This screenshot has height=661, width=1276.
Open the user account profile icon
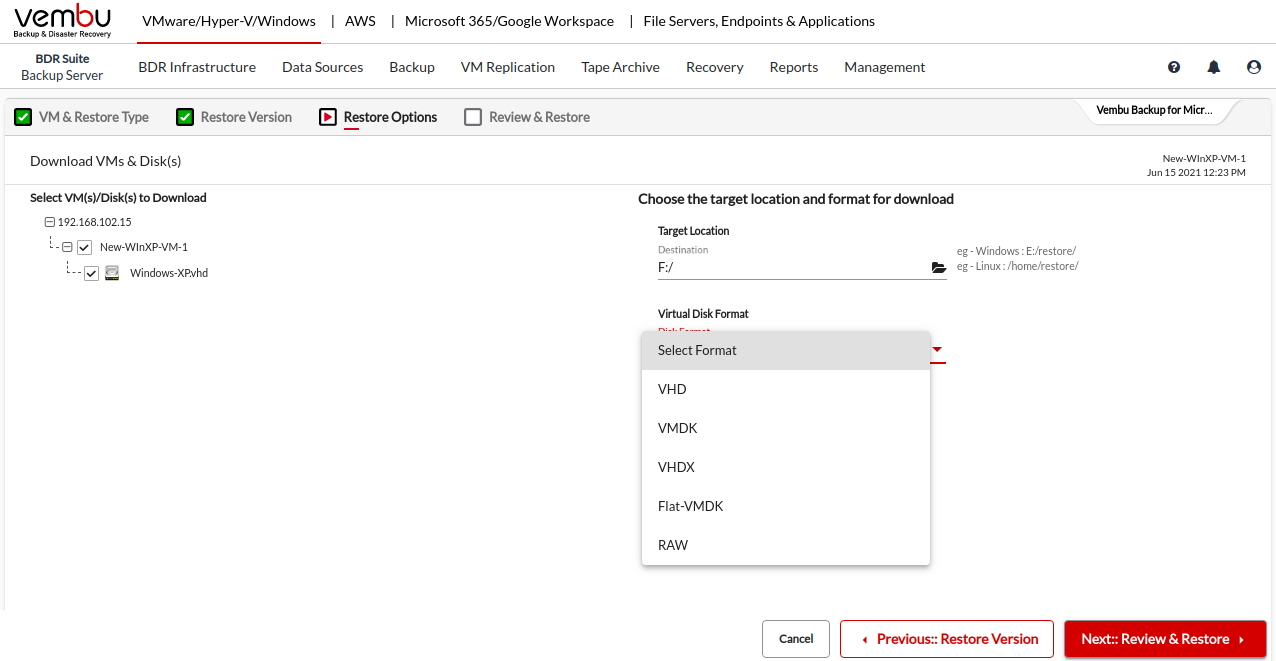[1254, 67]
